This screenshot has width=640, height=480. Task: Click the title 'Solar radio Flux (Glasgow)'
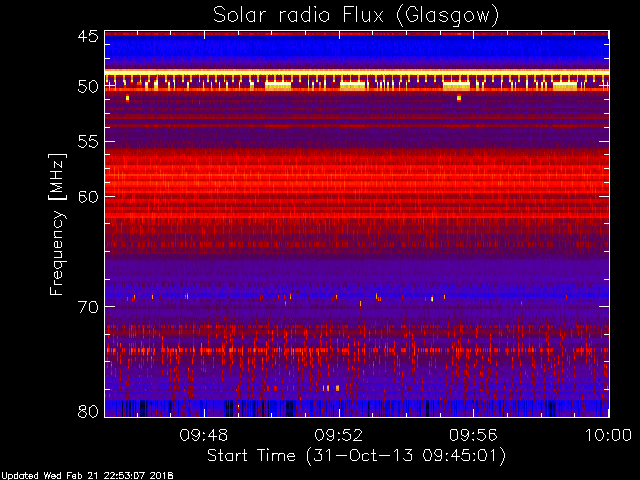click(x=356, y=16)
